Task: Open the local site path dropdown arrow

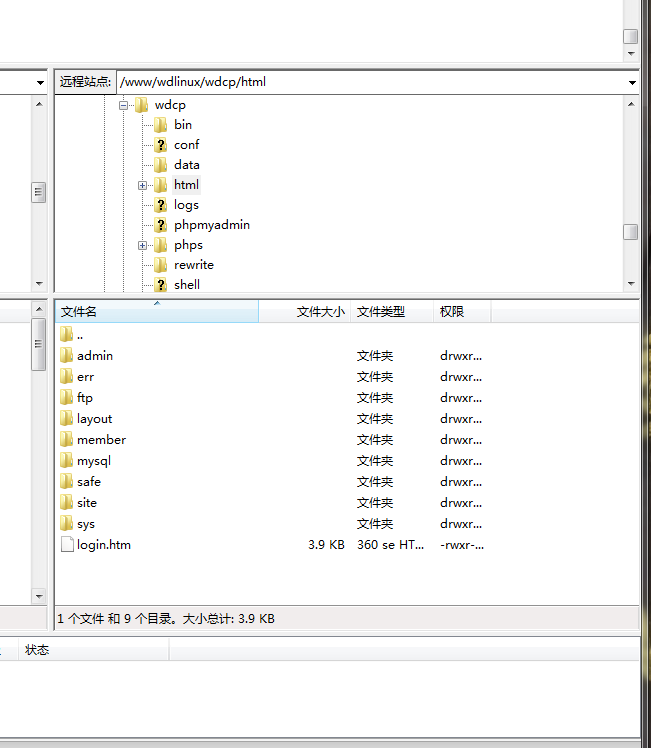Action: 40,83
